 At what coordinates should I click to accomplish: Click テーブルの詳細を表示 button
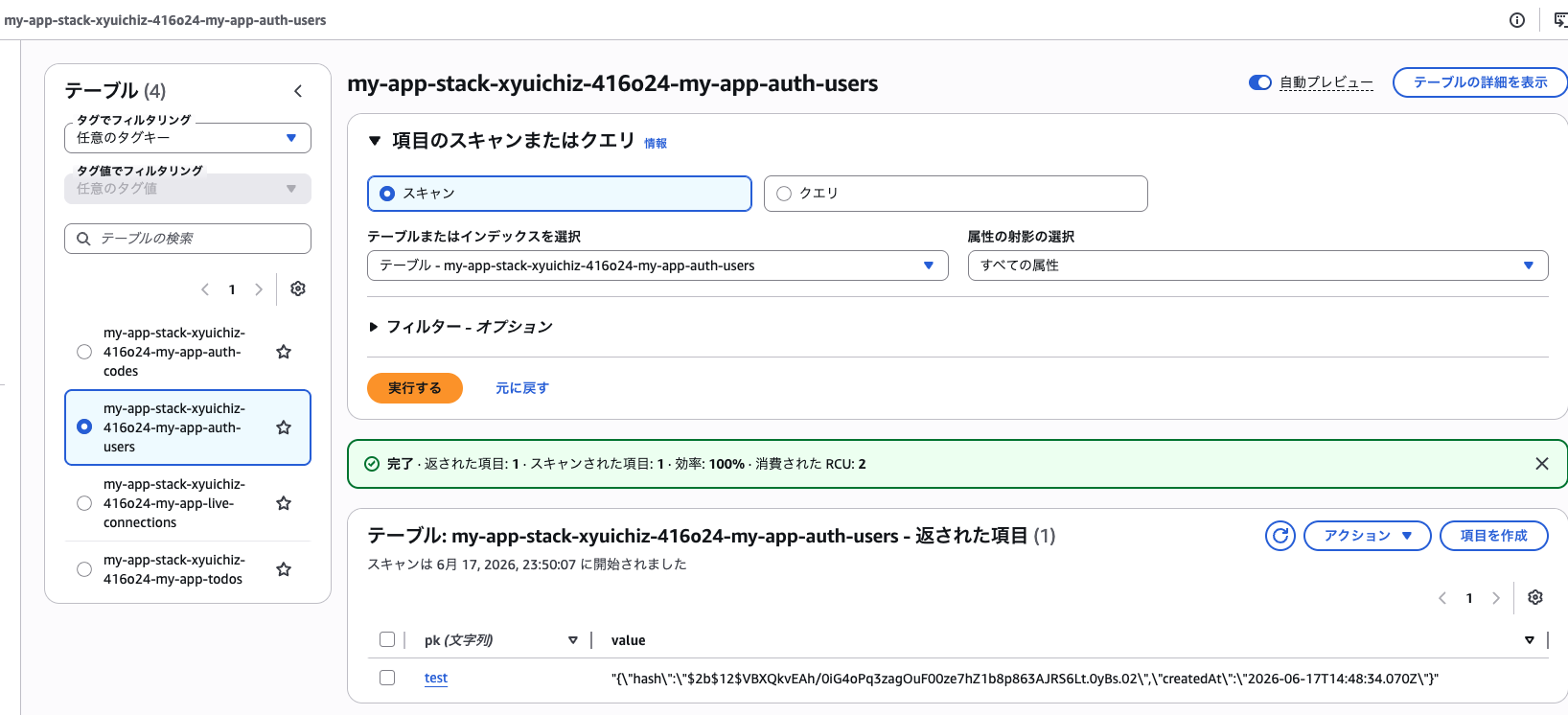(x=1481, y=82)
